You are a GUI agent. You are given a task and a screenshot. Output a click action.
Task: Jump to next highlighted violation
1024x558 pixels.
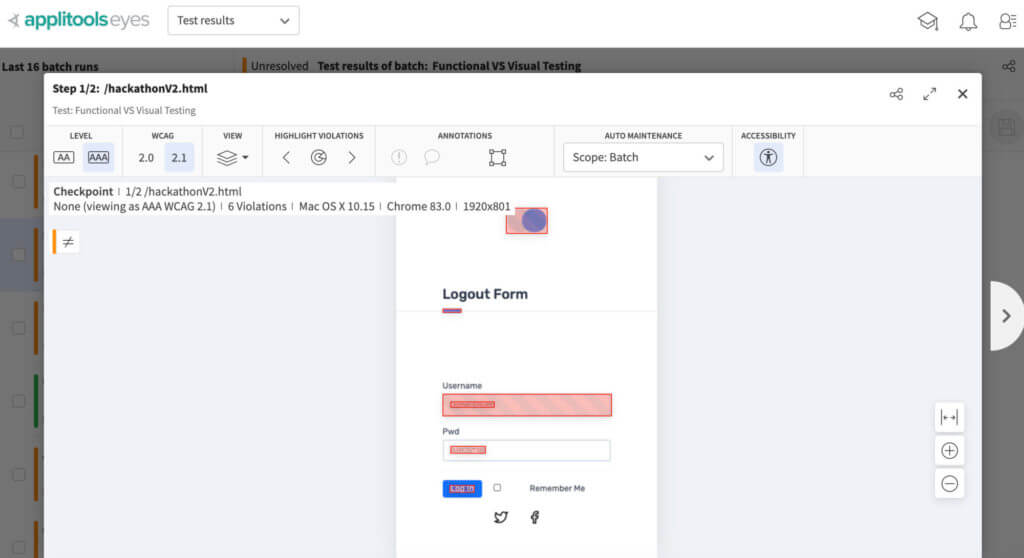pos(352,157)
